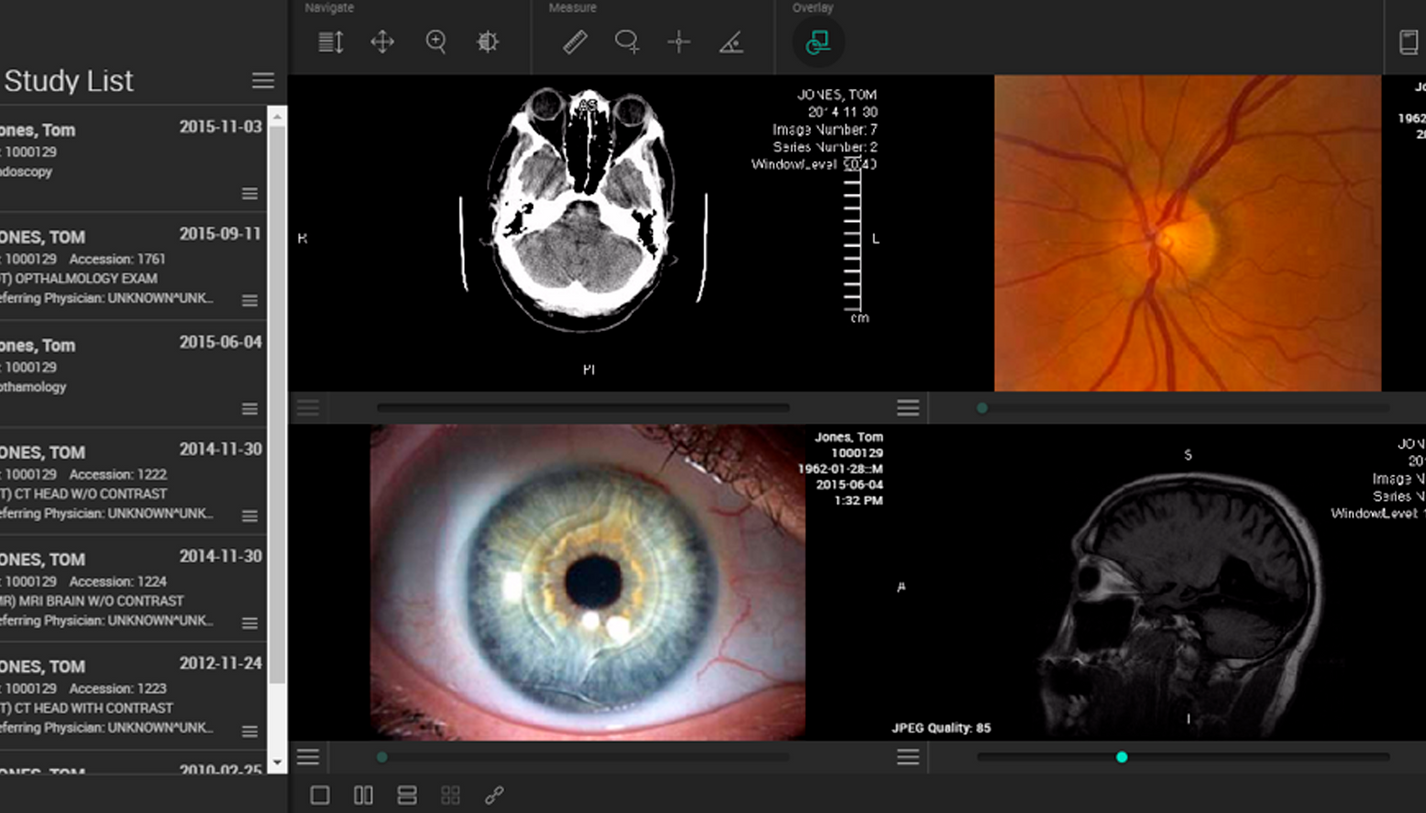Toggle the image overlay display
1426x813 pixels.
point(818,42)
